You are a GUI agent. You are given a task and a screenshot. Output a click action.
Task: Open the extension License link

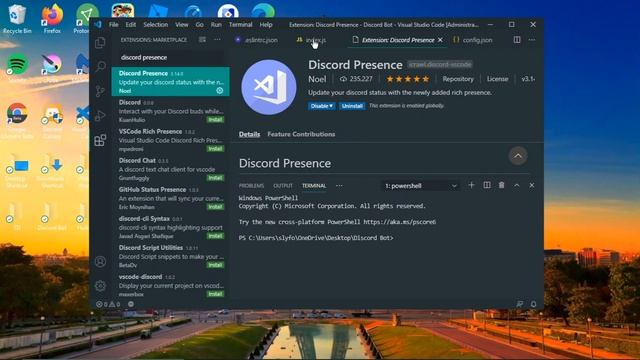pos(497,79)
